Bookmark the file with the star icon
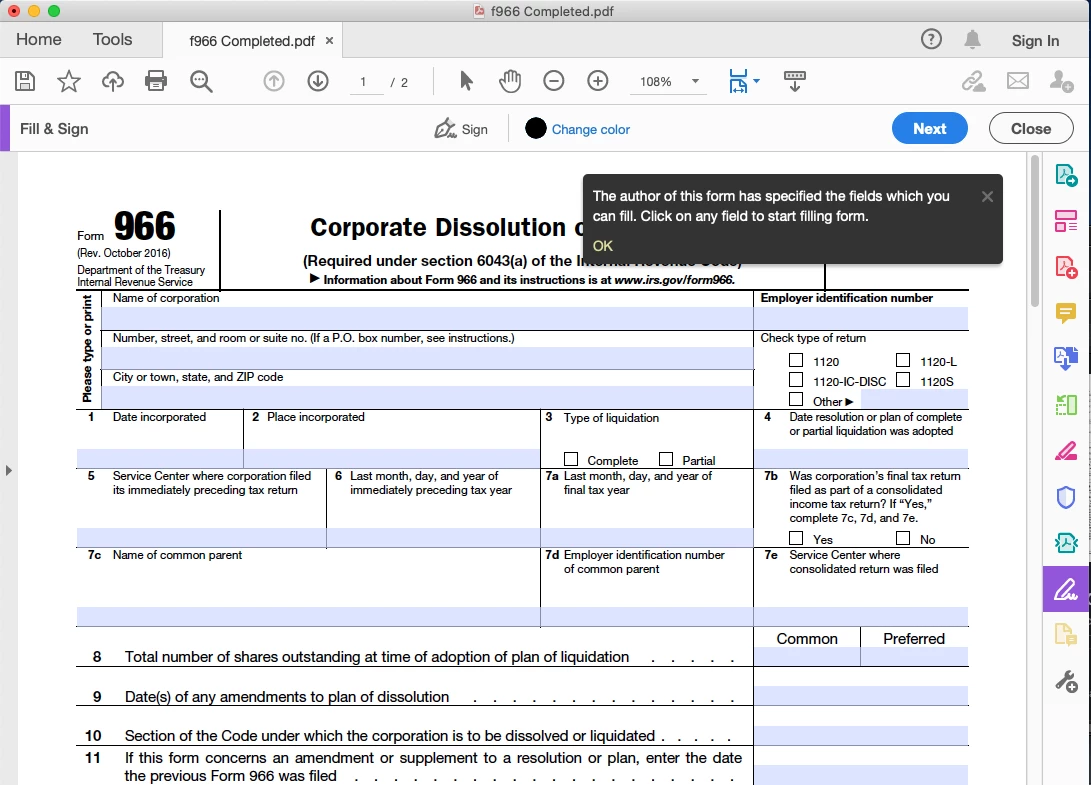 point(68,81)
